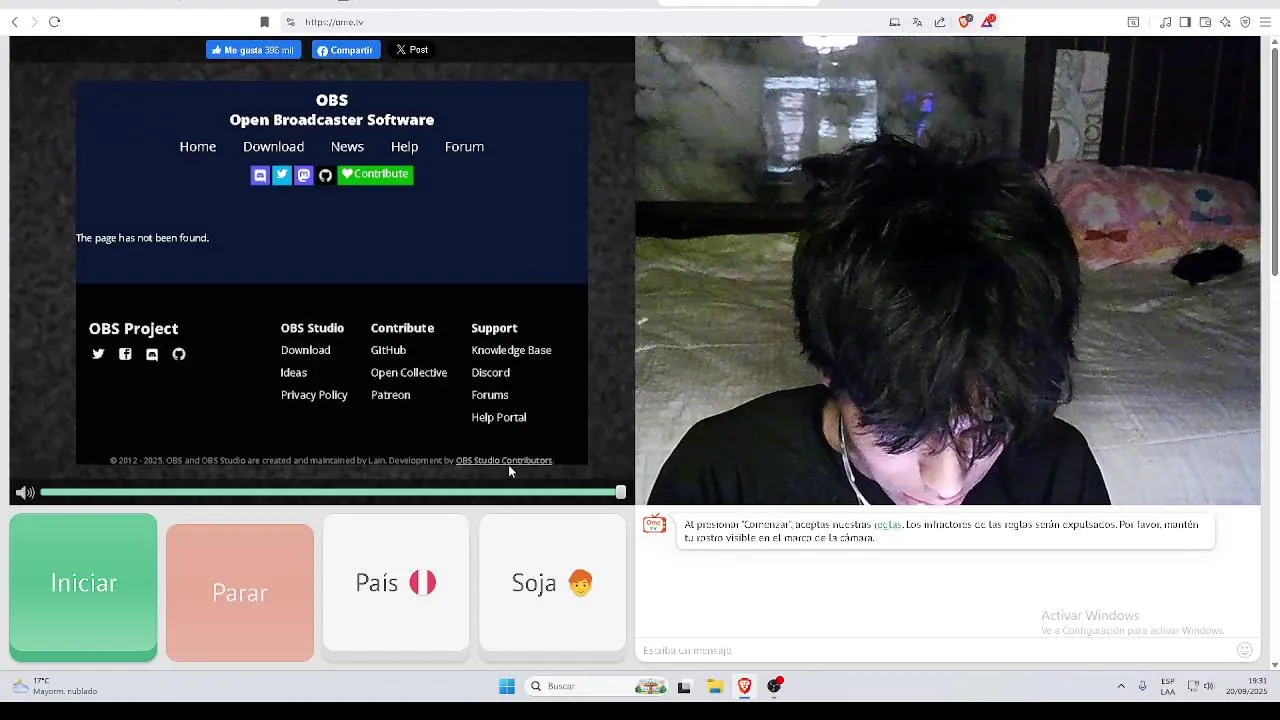This screenshot has height=720, width=1280.
Task: Open the reglas link in chat notice
Action: coord(887,524)
